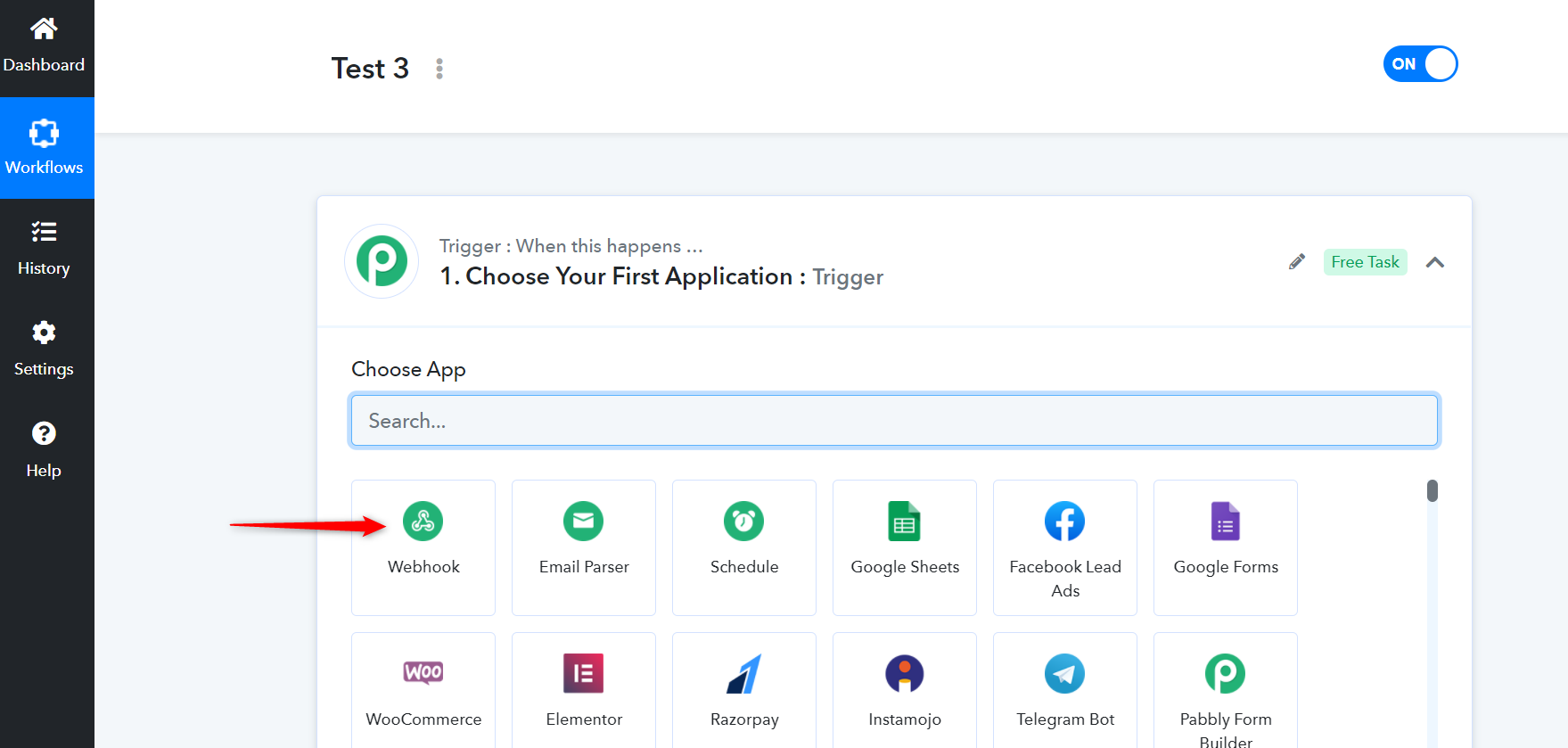Click the 'Trigger : When this happens' text
The width and height of the screenshot is (1568, 748).
571,246
